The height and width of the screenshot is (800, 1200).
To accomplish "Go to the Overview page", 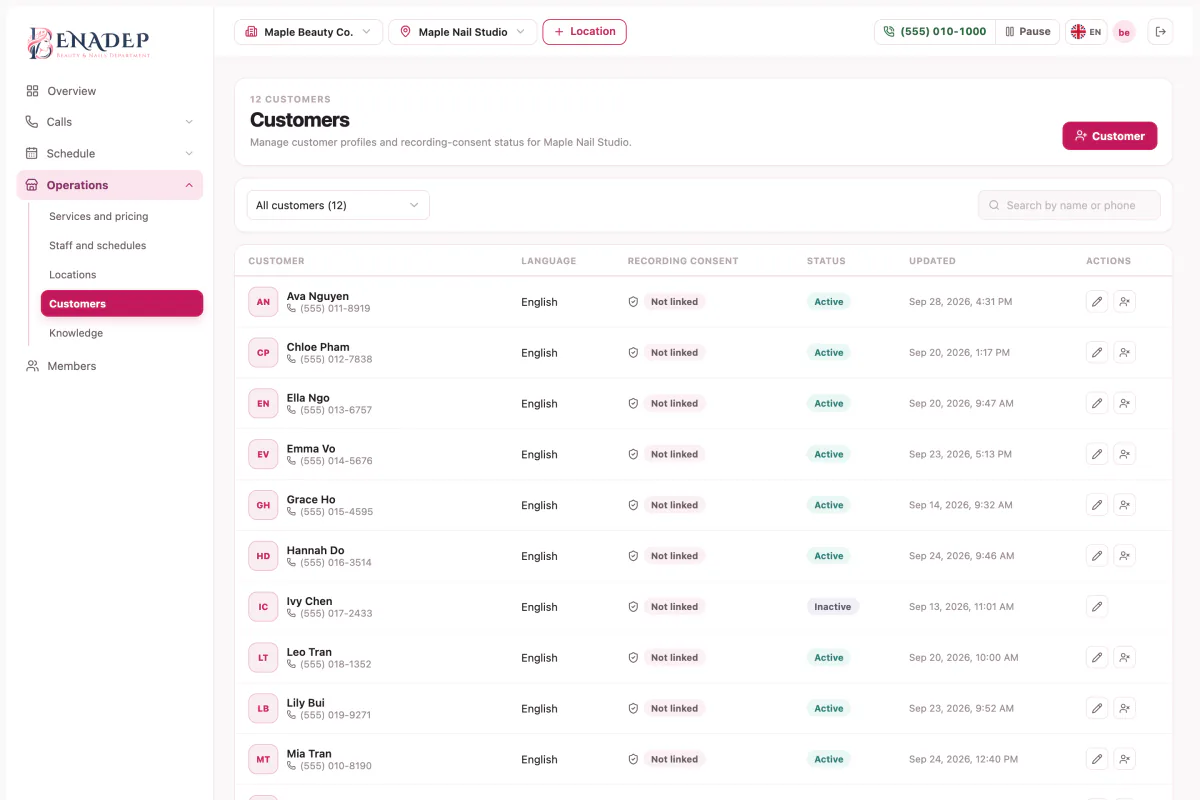I will (x=110, y=91).
